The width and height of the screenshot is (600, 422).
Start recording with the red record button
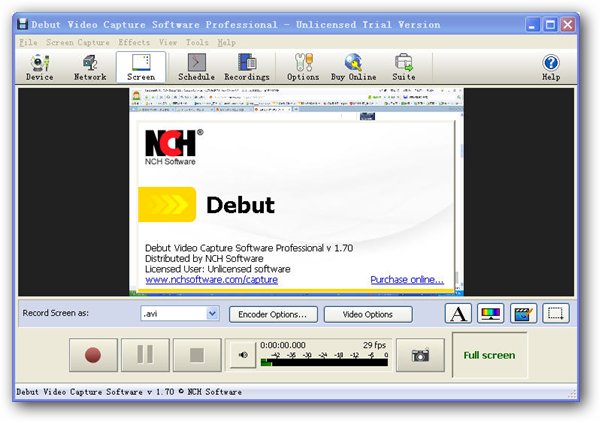pos(93,355)
